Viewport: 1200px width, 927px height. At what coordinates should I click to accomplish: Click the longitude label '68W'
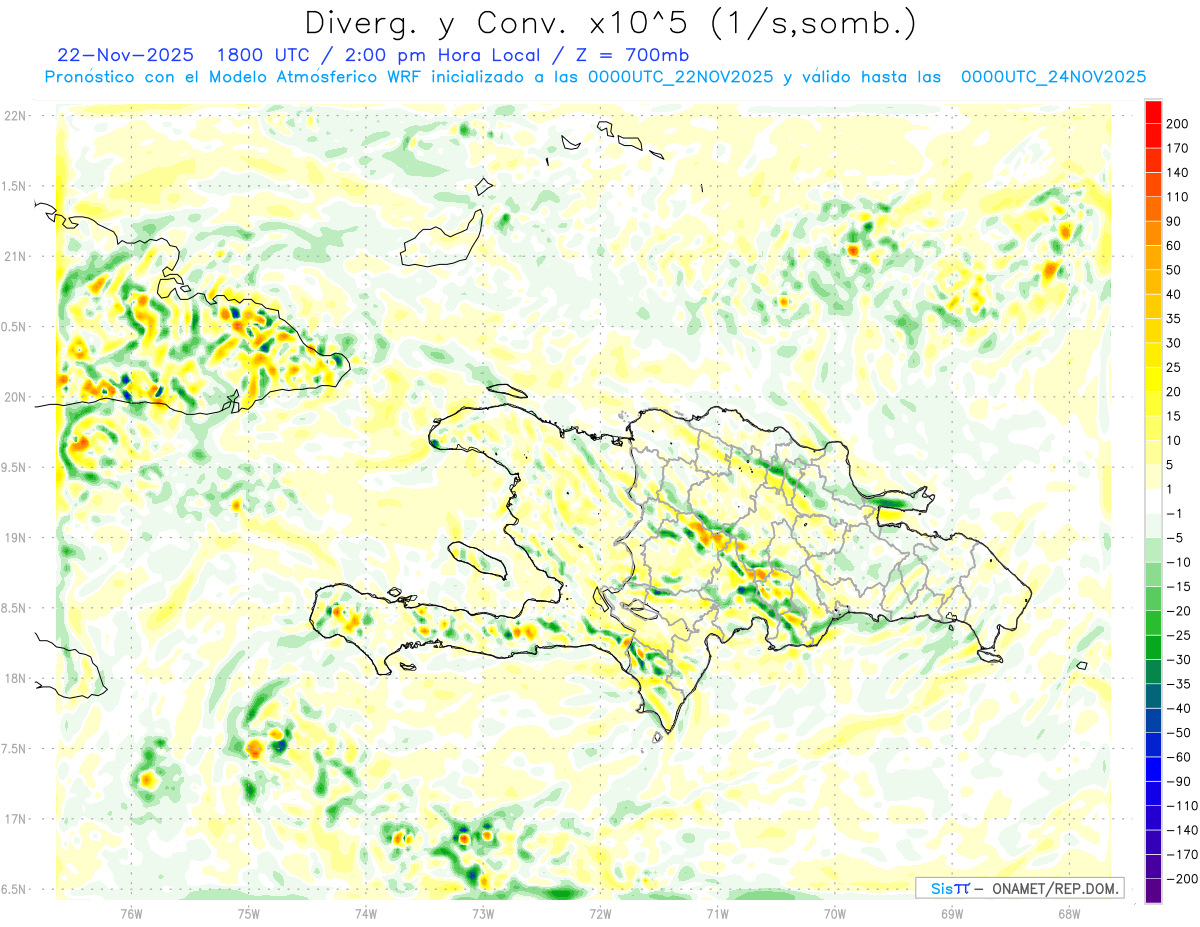coord(1069,913)
